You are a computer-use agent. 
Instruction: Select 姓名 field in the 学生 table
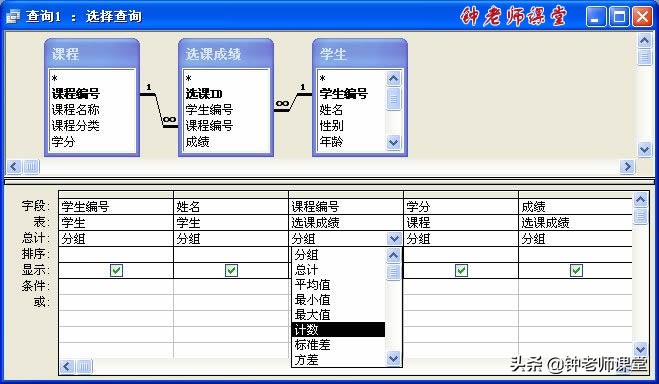pos(331,110)
